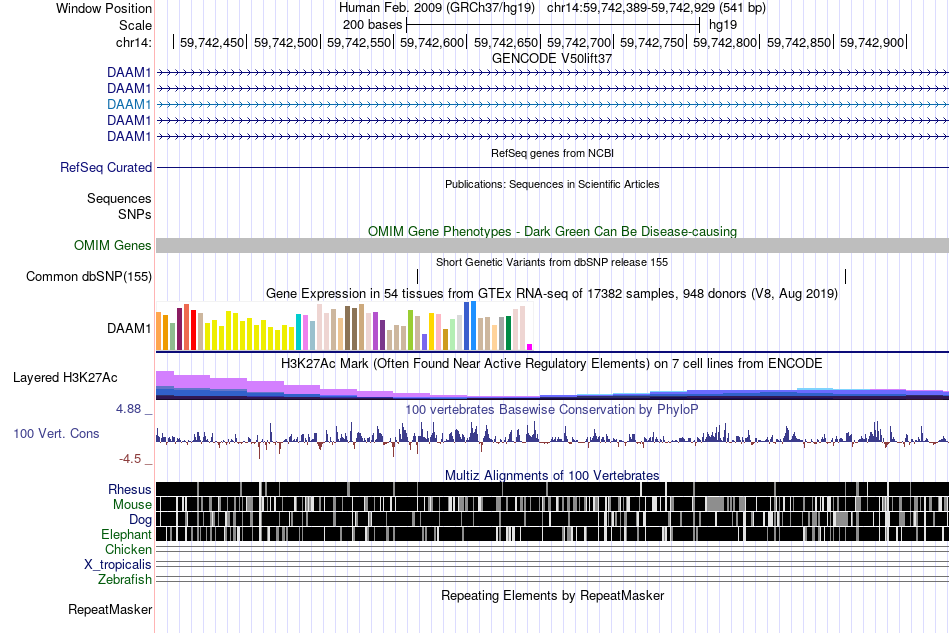
Task: Open 'Multiz Alignments of 100 Vertebrates' title
Action: (x=552, y=476)
